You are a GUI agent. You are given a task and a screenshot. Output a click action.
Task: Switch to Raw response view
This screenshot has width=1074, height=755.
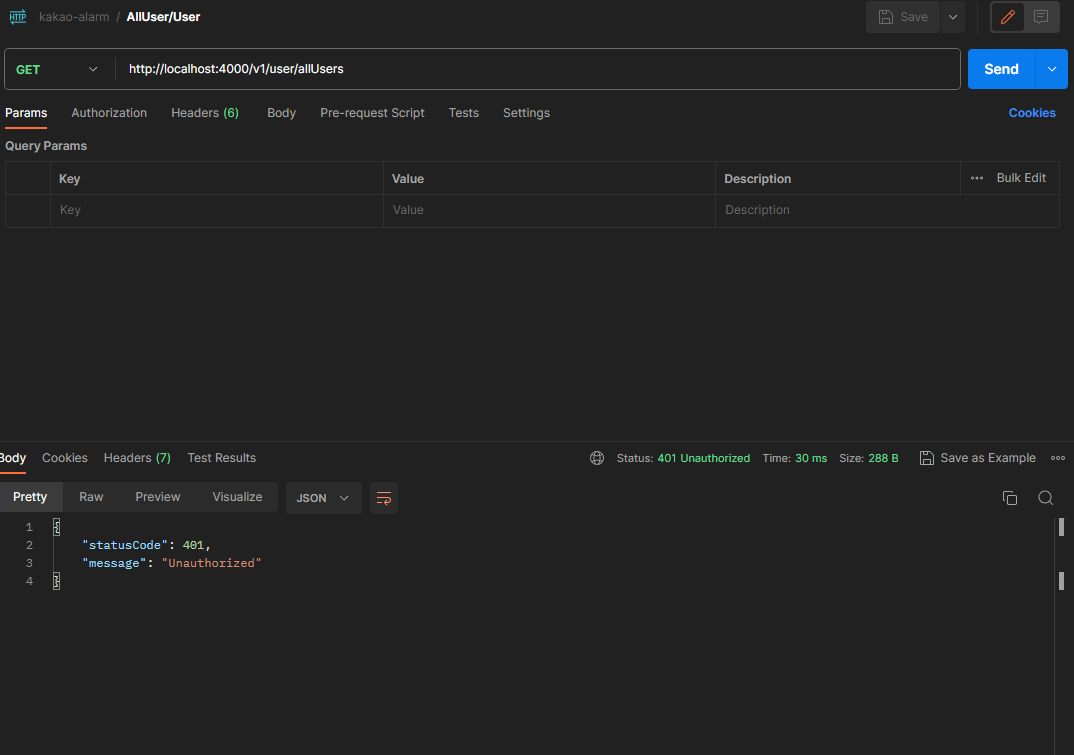[x=91, y=497]
